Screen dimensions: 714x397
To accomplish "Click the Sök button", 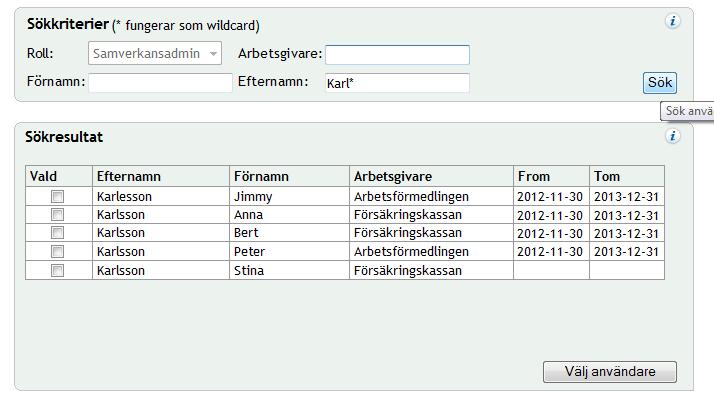I will click(x=660, y=83).
